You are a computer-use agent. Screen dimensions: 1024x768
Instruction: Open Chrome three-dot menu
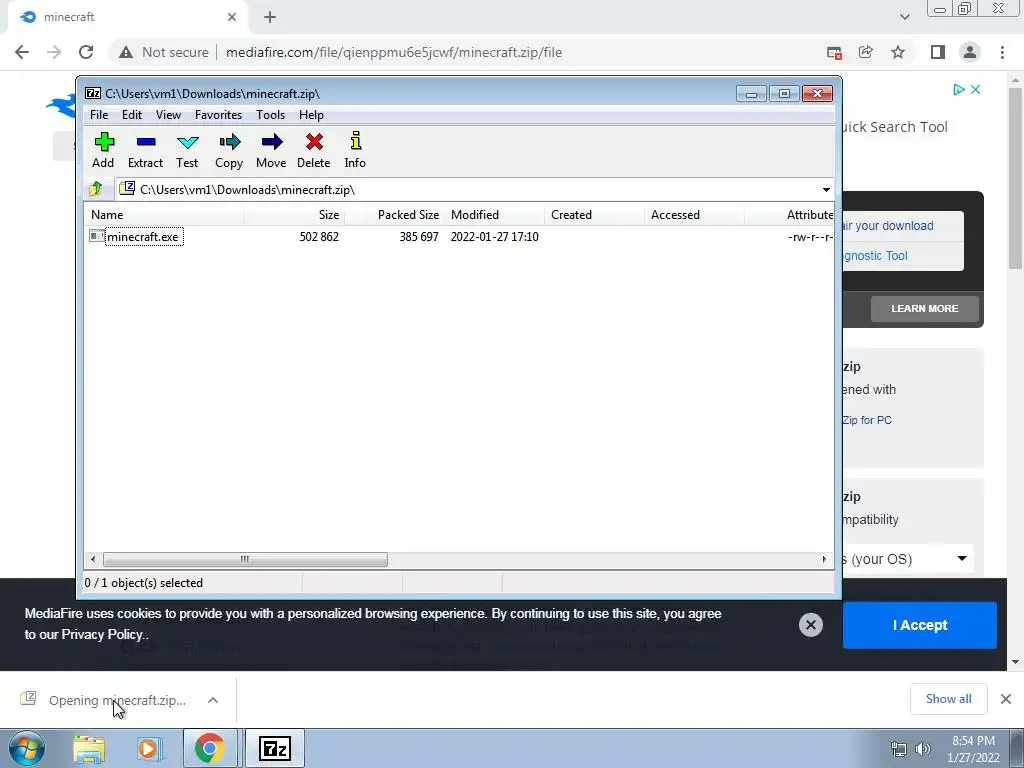(x=1002, y=52)
